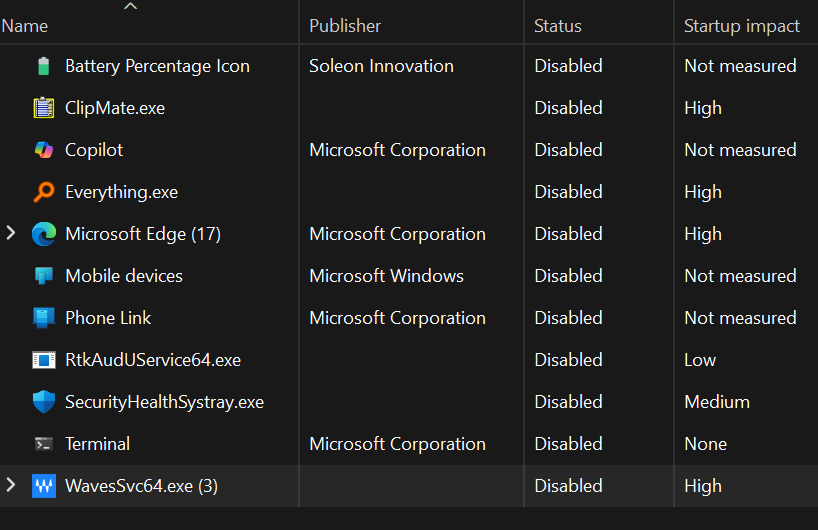The height and width of the screenshot is (530, 818).
Task: Click the SecurityHealthSystray.exe shield icon
Action: coord(44,402)
